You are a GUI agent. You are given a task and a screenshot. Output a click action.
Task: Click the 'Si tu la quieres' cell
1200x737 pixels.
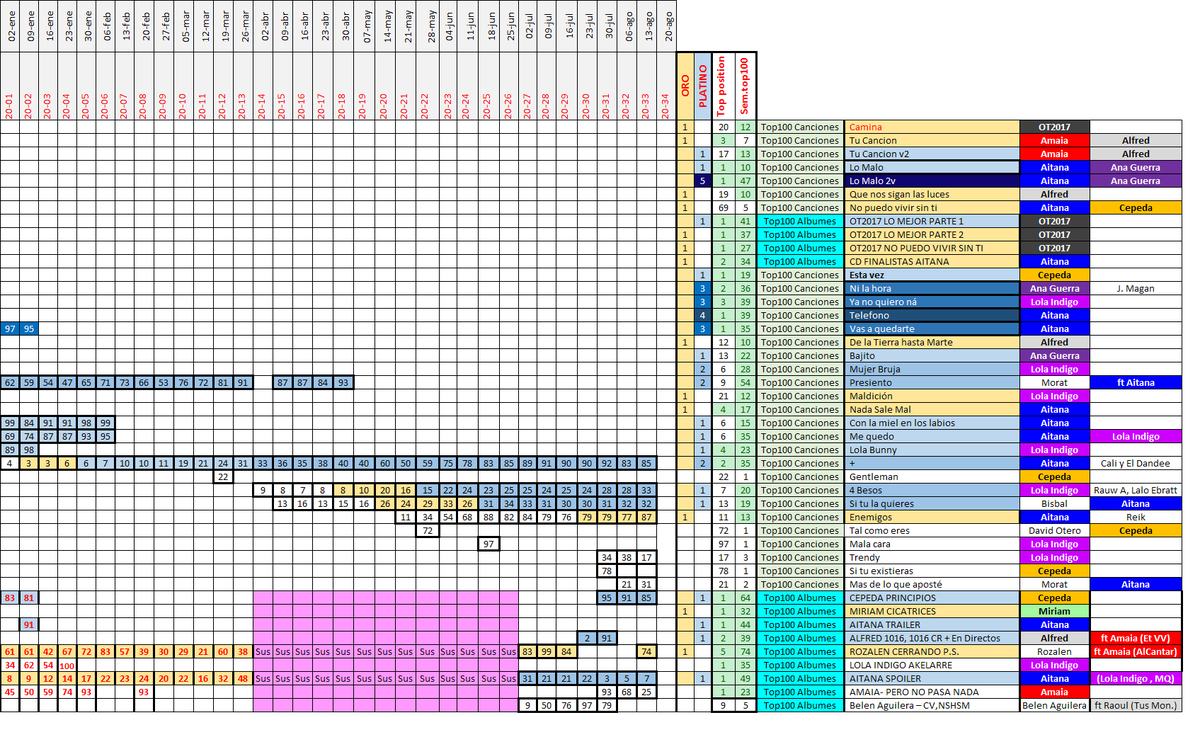pos(931,504)
